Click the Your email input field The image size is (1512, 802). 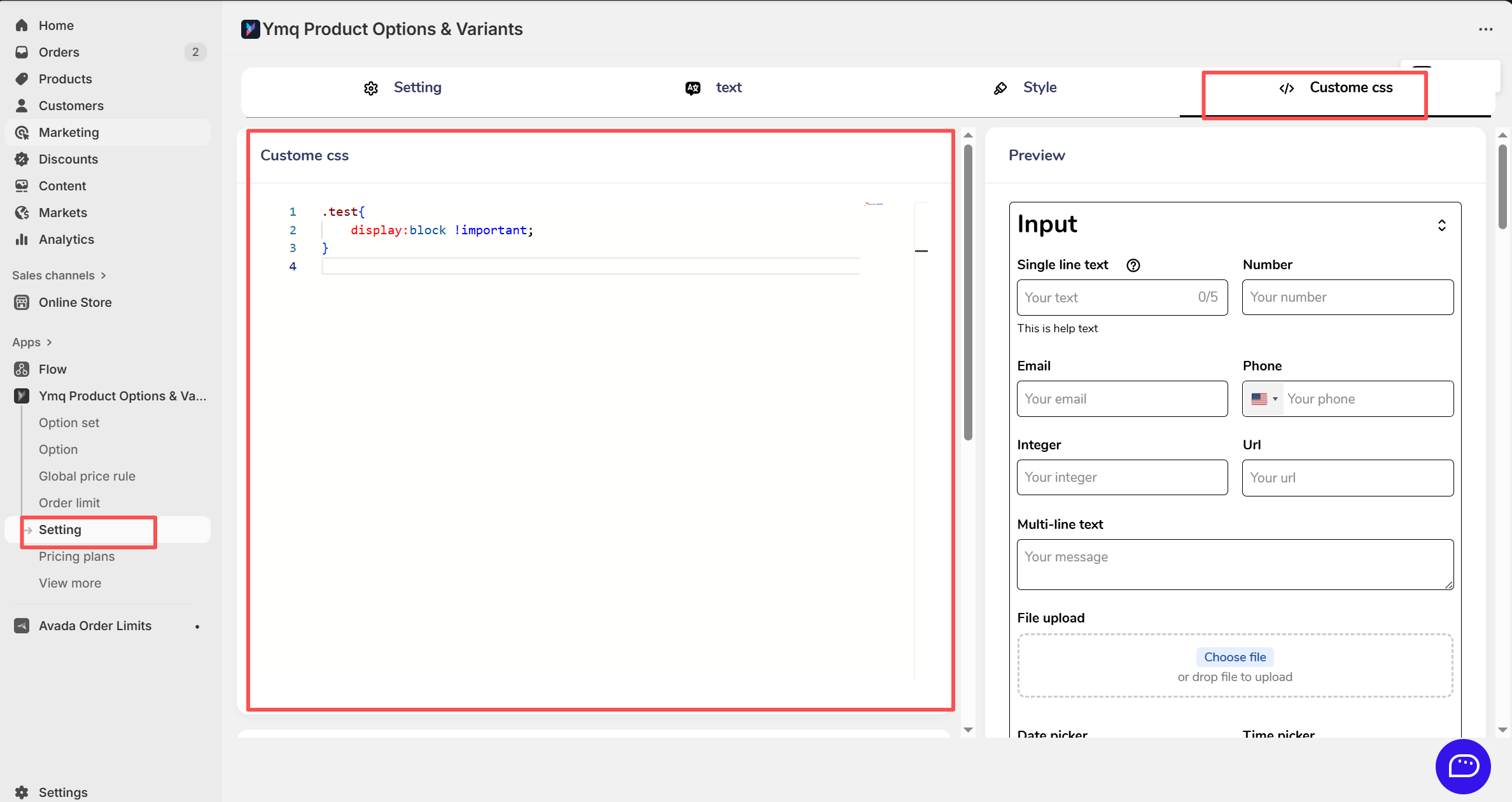point(1122,399)
